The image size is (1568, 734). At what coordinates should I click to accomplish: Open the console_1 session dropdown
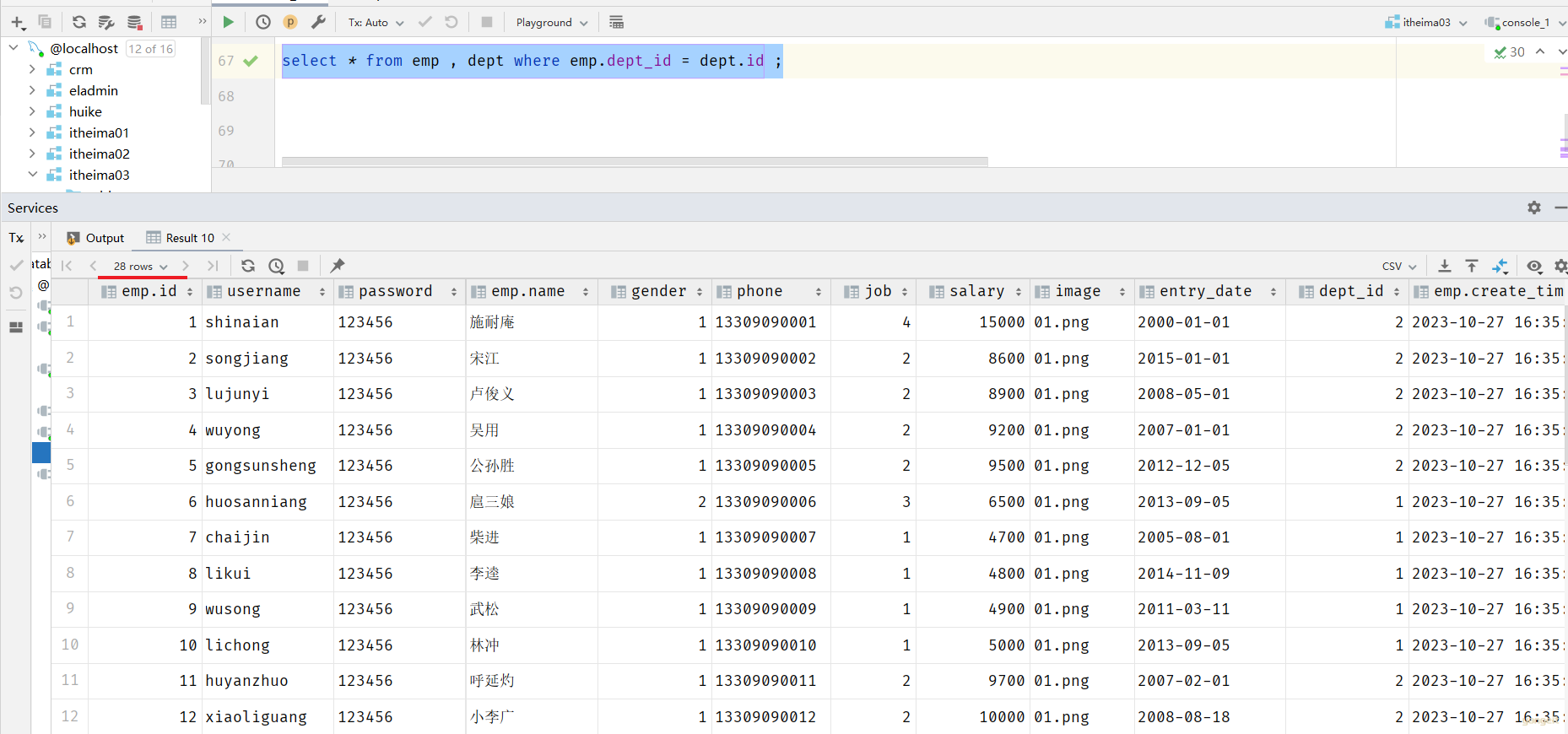pos(1525,23)
